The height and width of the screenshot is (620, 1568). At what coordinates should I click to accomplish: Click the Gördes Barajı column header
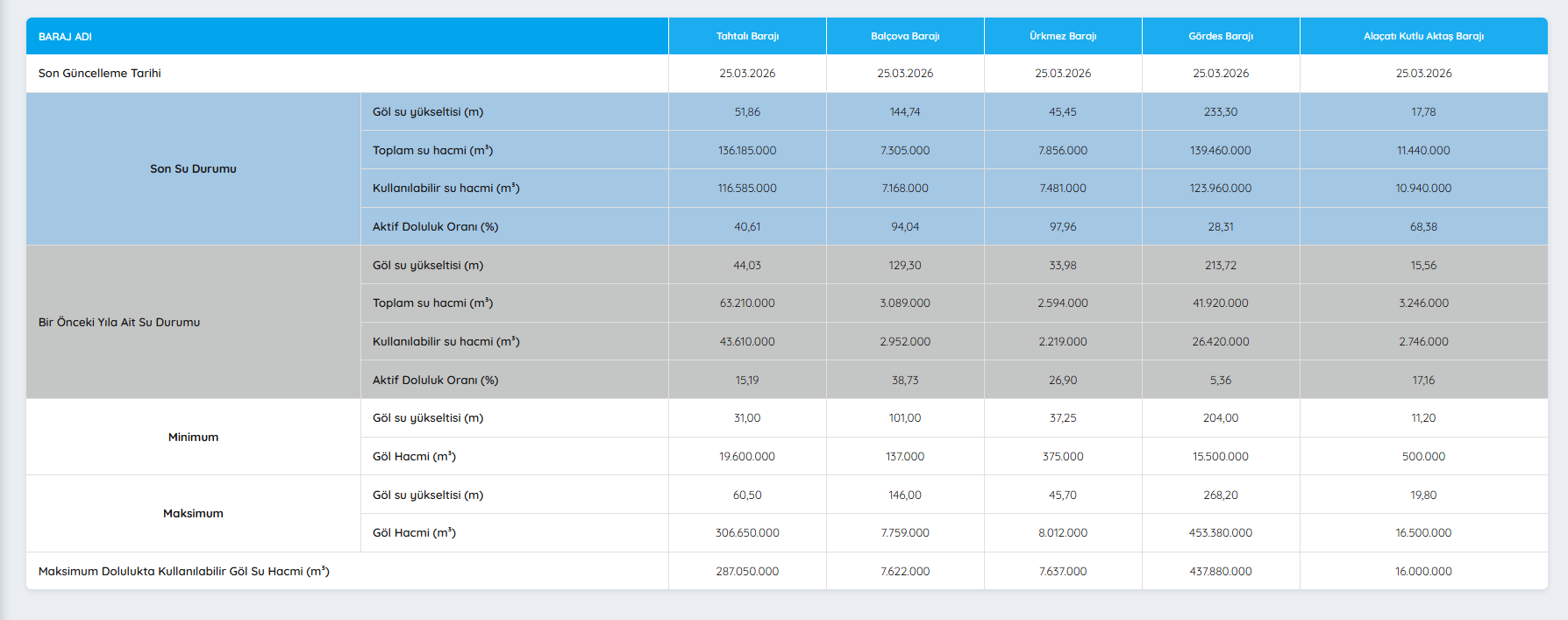[1221, 37]
